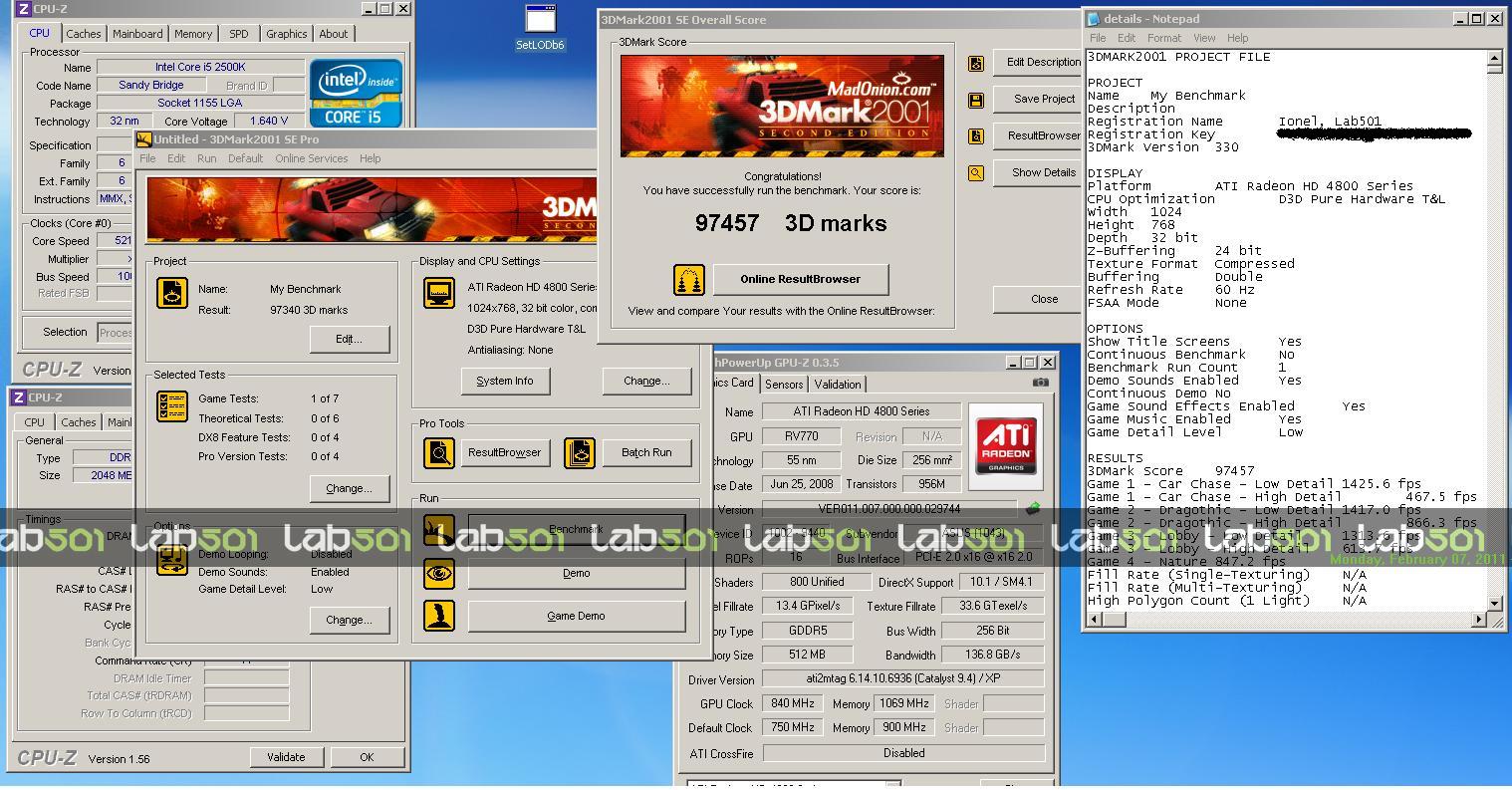The height and width of the screenshot is (790, 1512).
Task: Open the Help menu in Notepad
Action: coord(1238,38)
